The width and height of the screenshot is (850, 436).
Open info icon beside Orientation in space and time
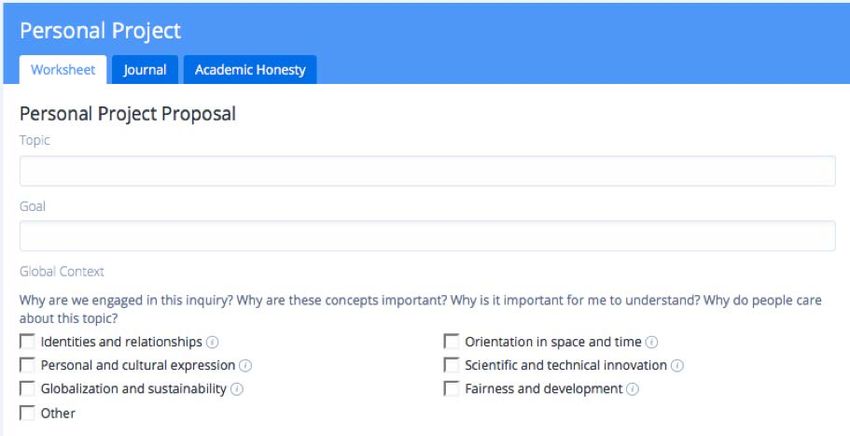652,342
